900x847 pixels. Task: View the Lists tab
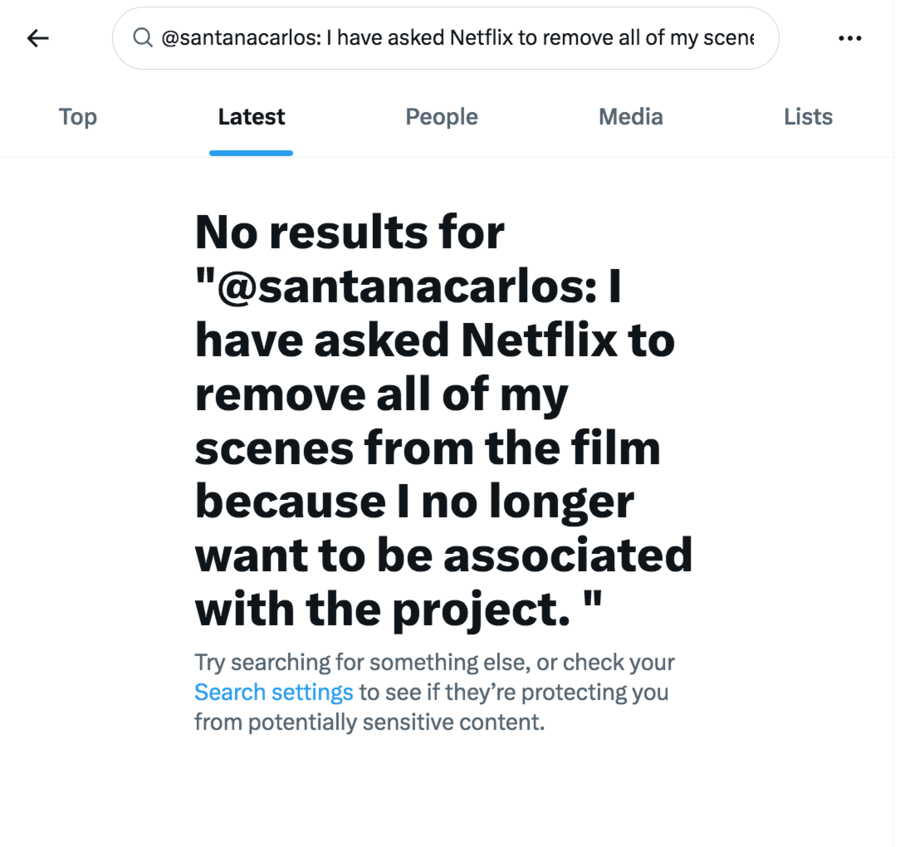tap(808, 117)
